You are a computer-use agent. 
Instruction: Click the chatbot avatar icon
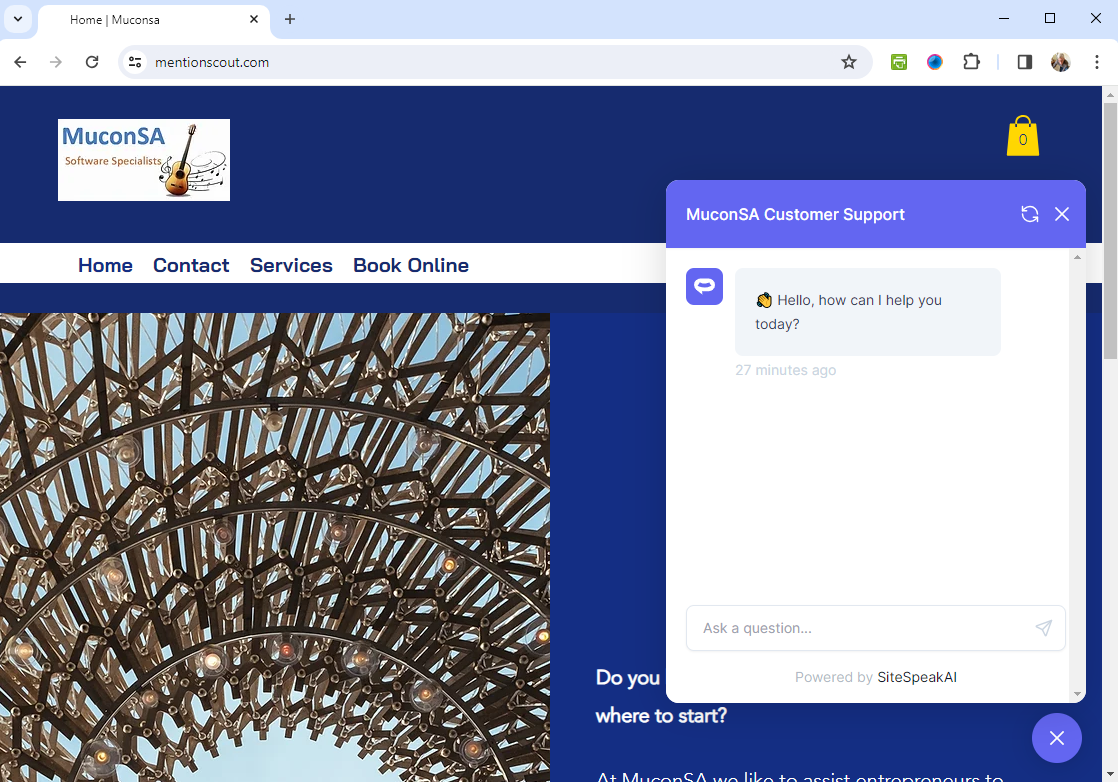coord(704,286)
